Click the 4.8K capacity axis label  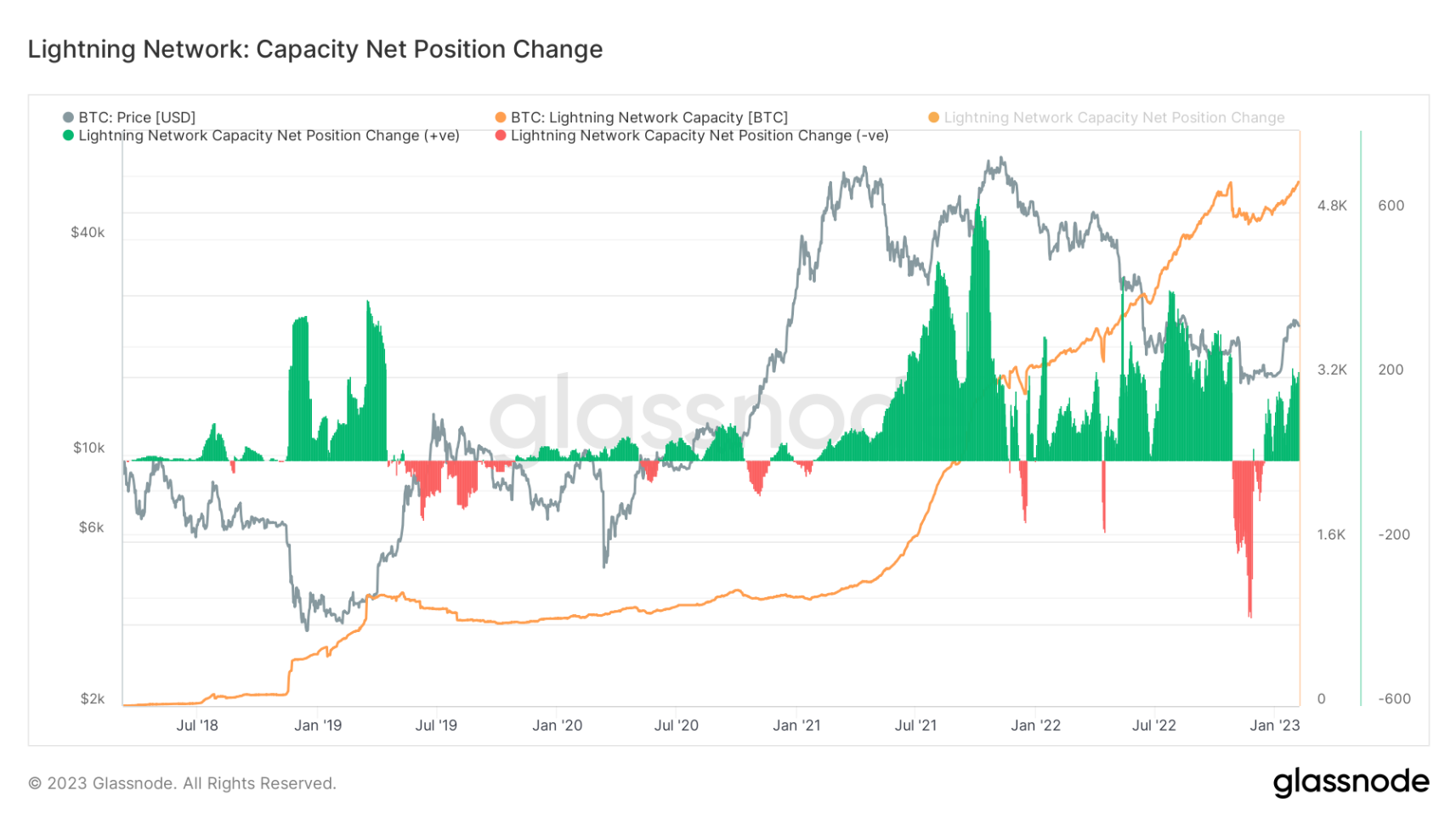click(x=1332, y=205)
